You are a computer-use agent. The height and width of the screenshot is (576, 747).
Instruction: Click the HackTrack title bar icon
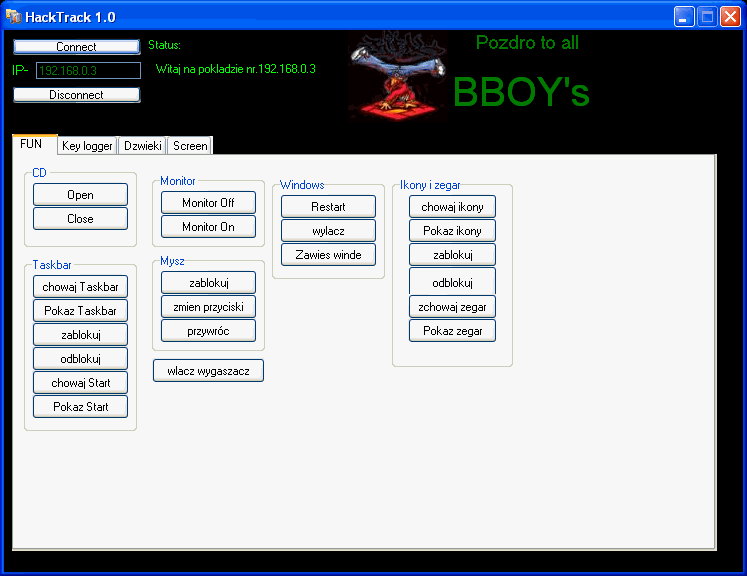14,16
